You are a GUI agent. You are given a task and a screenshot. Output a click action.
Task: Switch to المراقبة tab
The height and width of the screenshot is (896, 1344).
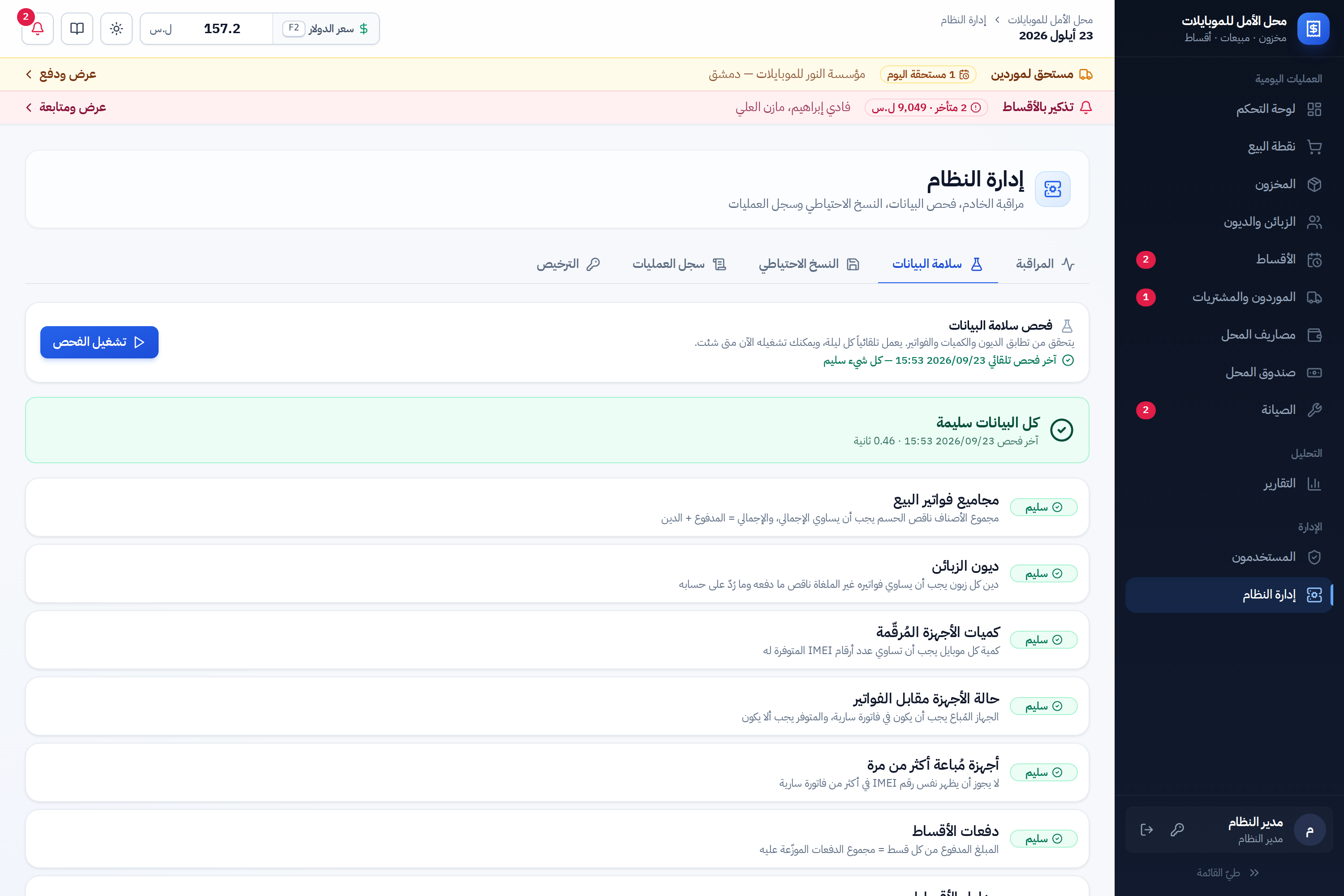1045,264
